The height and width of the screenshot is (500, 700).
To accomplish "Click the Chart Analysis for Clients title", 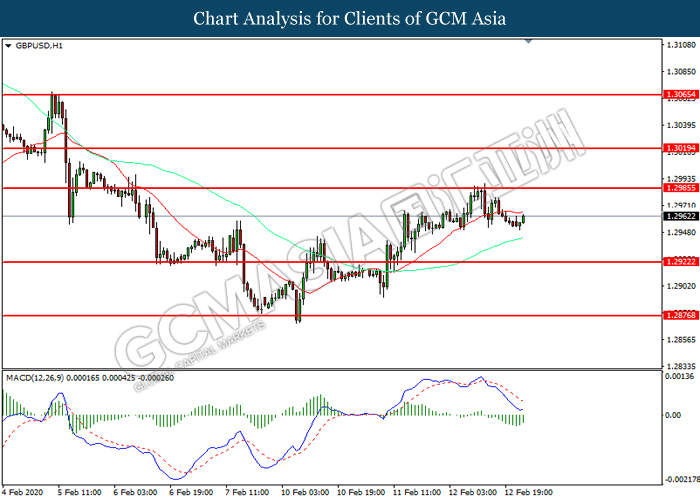I will [350, 19].
